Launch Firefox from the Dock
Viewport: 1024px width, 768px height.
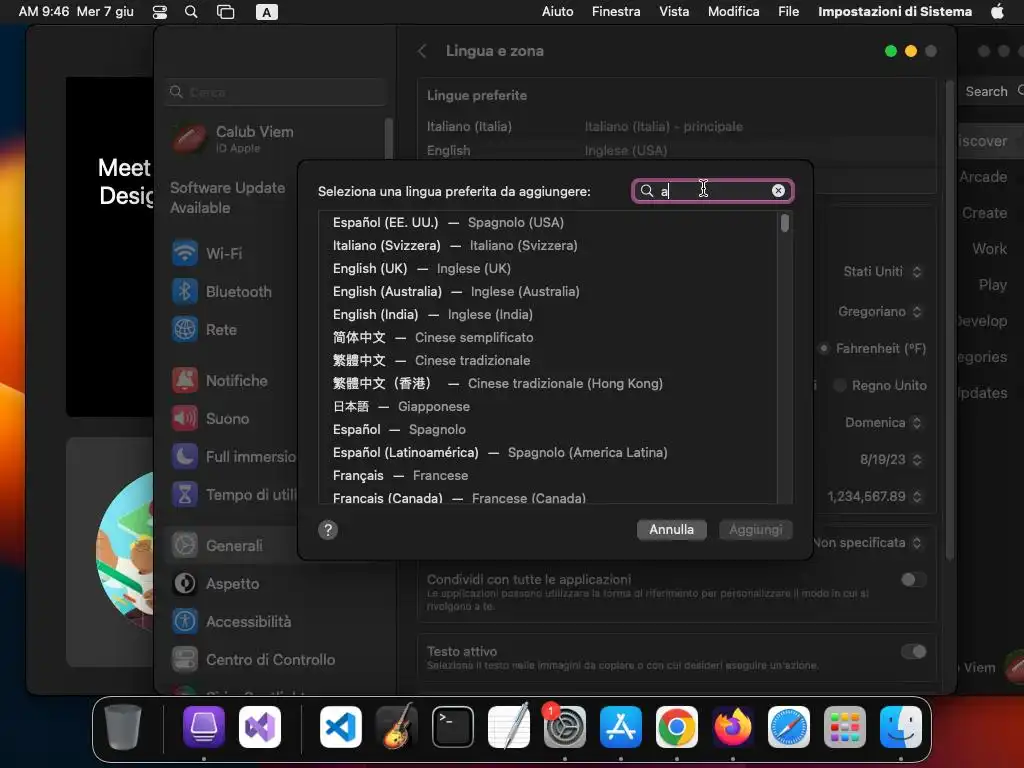point(733,727)
